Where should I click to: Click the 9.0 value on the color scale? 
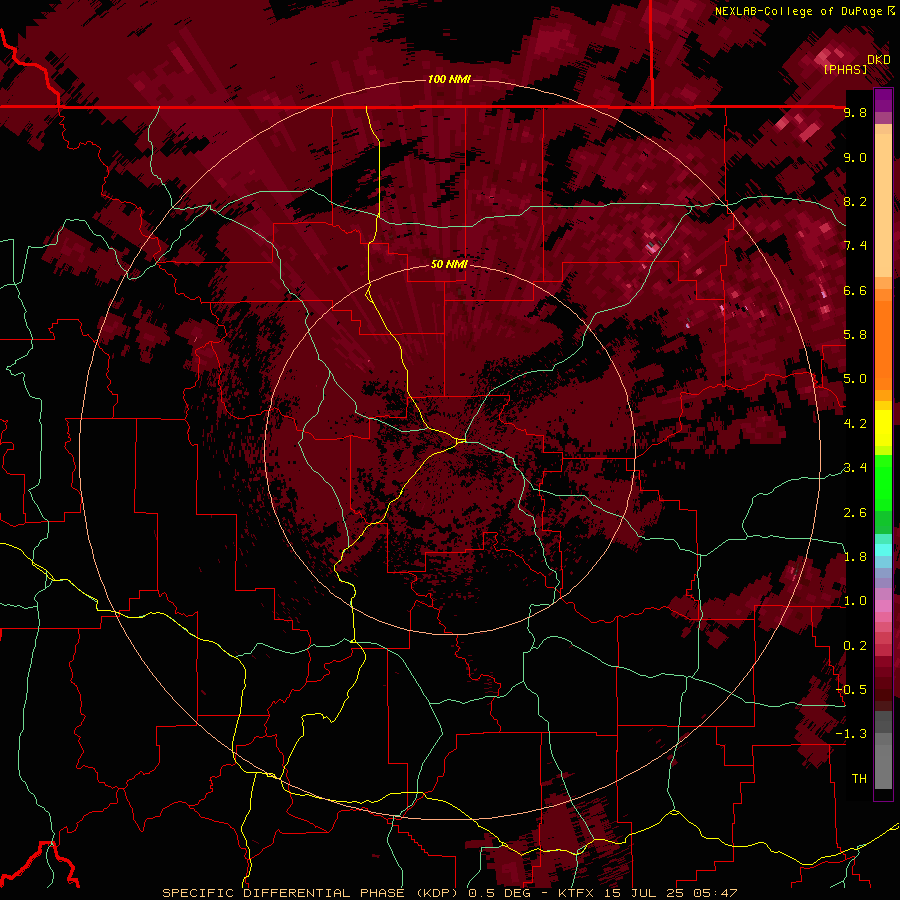click(855, 157)
